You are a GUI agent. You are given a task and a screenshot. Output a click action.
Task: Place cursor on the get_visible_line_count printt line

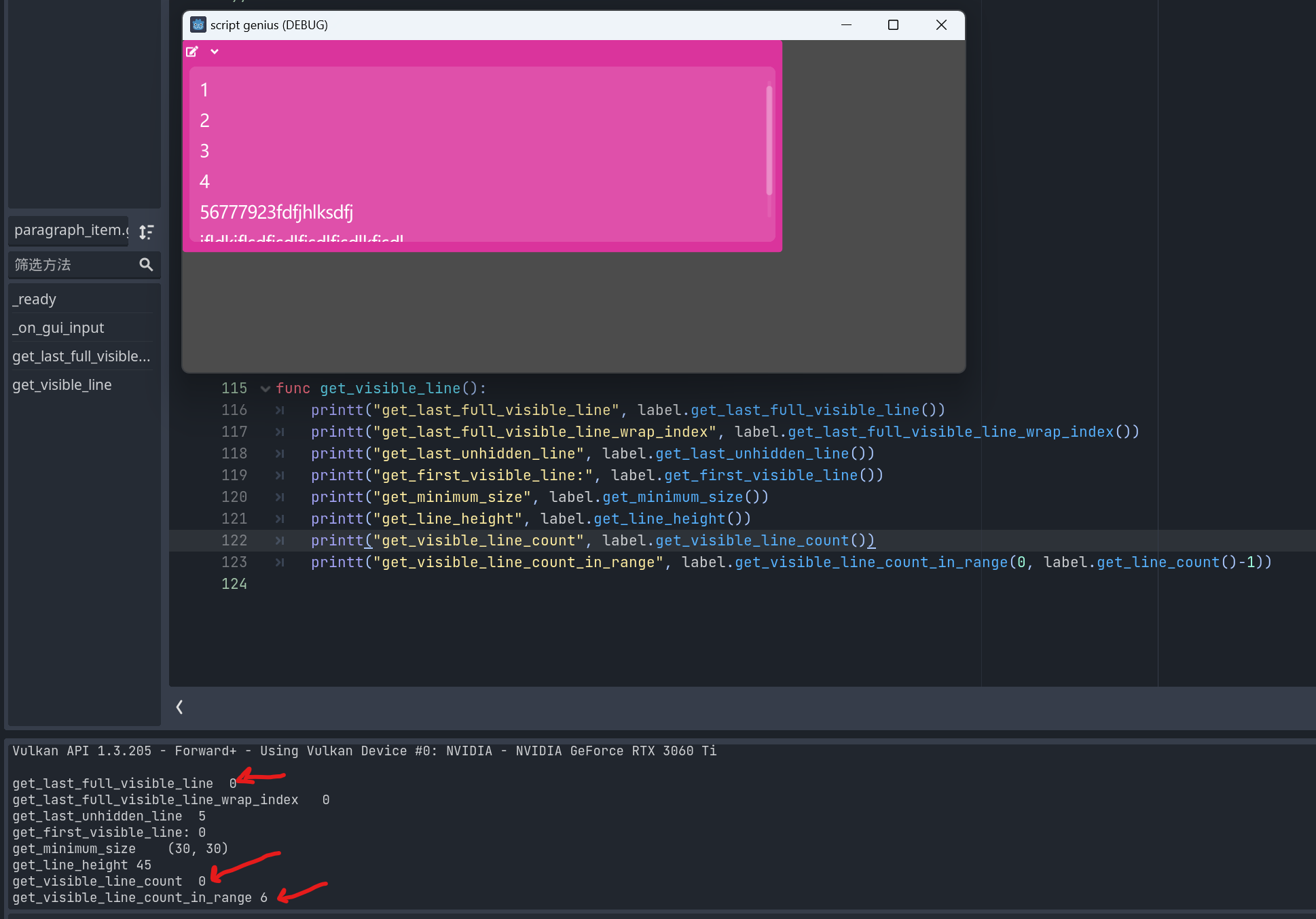coord(475,540)
